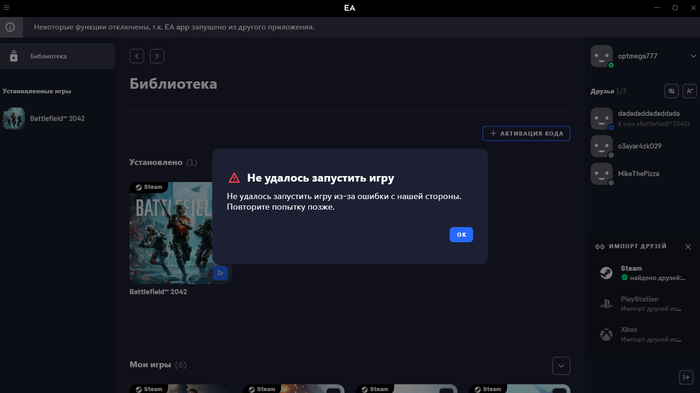Click the Steam logo in friend import

[606, 273]
